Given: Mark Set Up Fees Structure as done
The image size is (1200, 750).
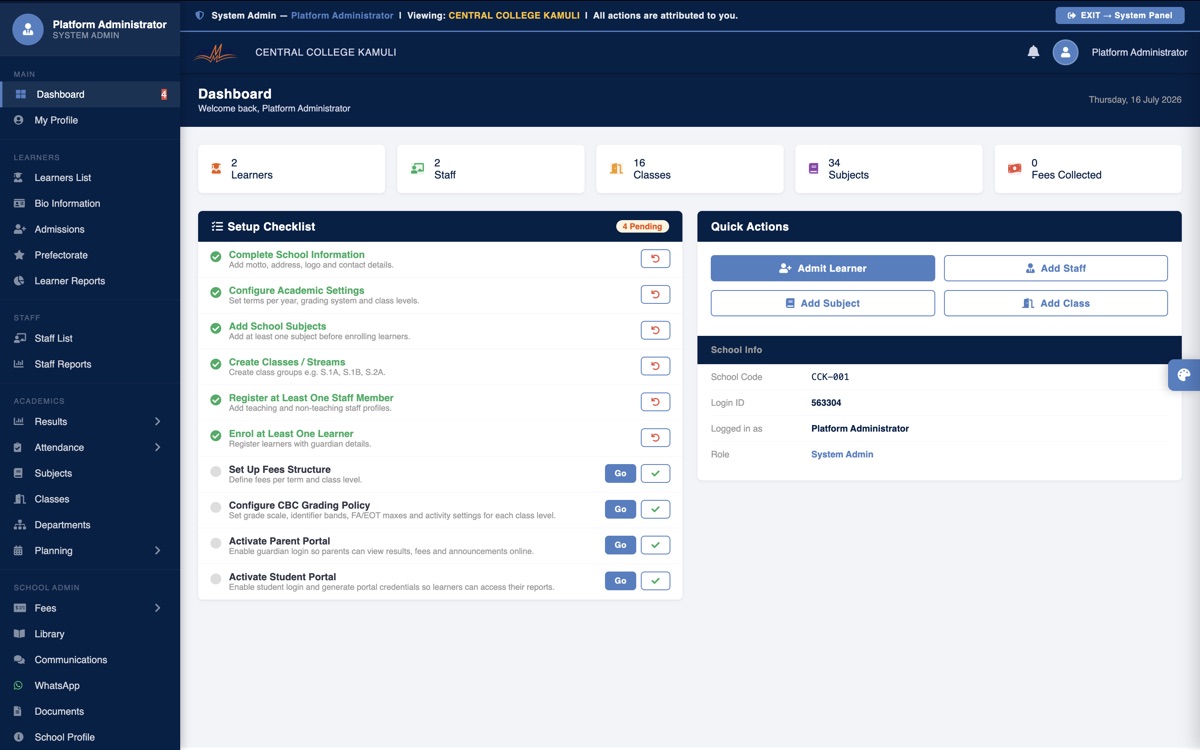Looking at the screenshot, I should point(655,474).
